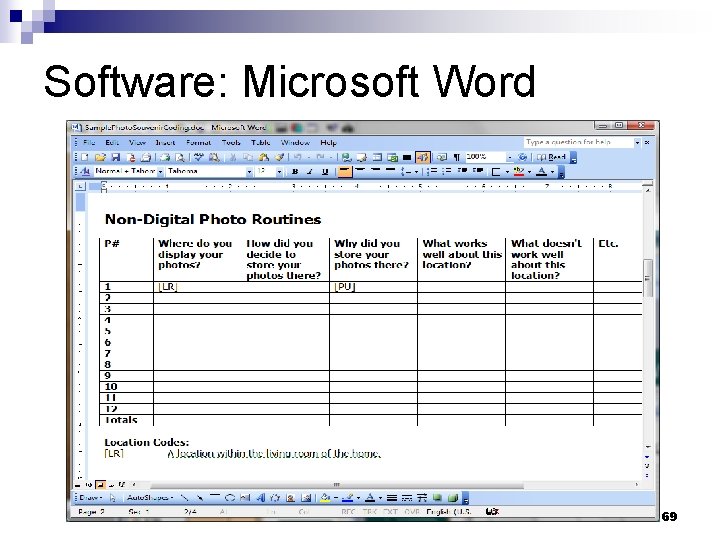Click the Read button in the Standard toolbar
The image size is (720, 540).
[551, 158]
